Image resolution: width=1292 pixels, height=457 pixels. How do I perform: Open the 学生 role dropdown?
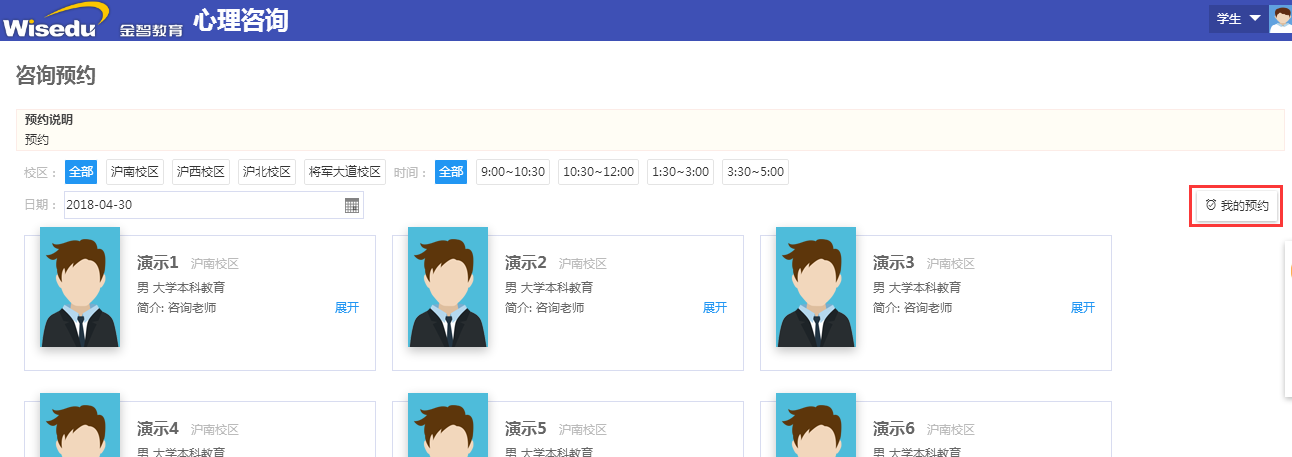pyautogui.click(x=1237, y=19)
